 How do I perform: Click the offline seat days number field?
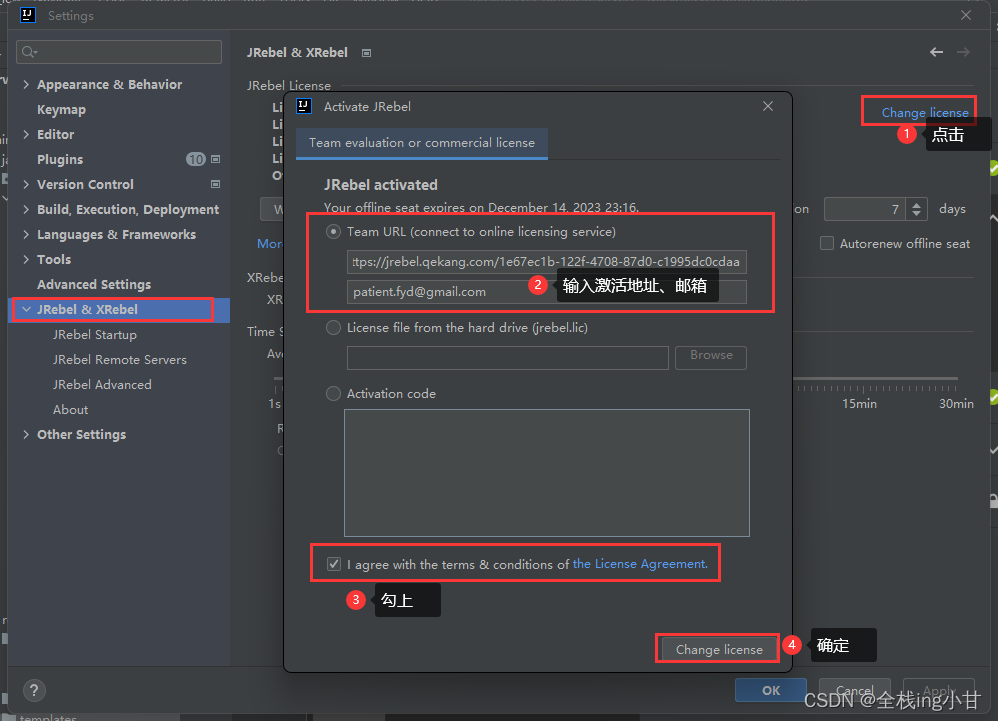[x=865, y=209]
